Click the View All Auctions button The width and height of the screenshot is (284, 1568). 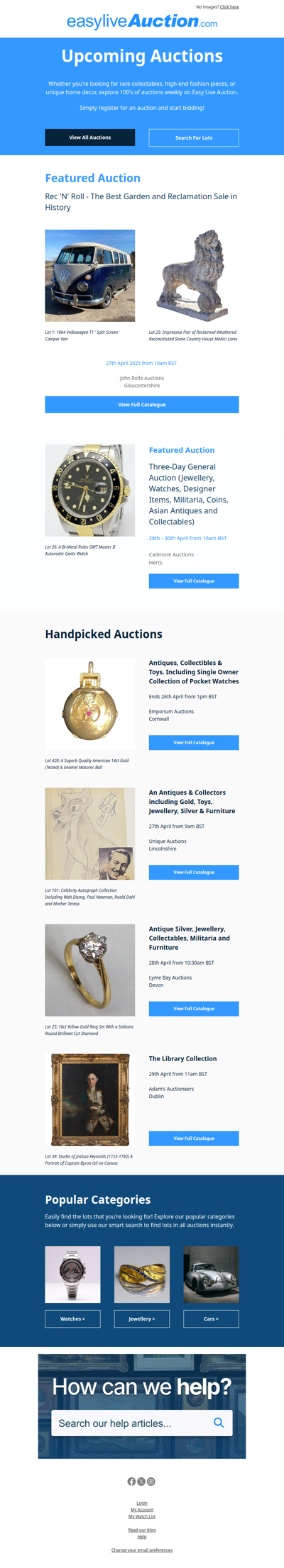[90, 138]
